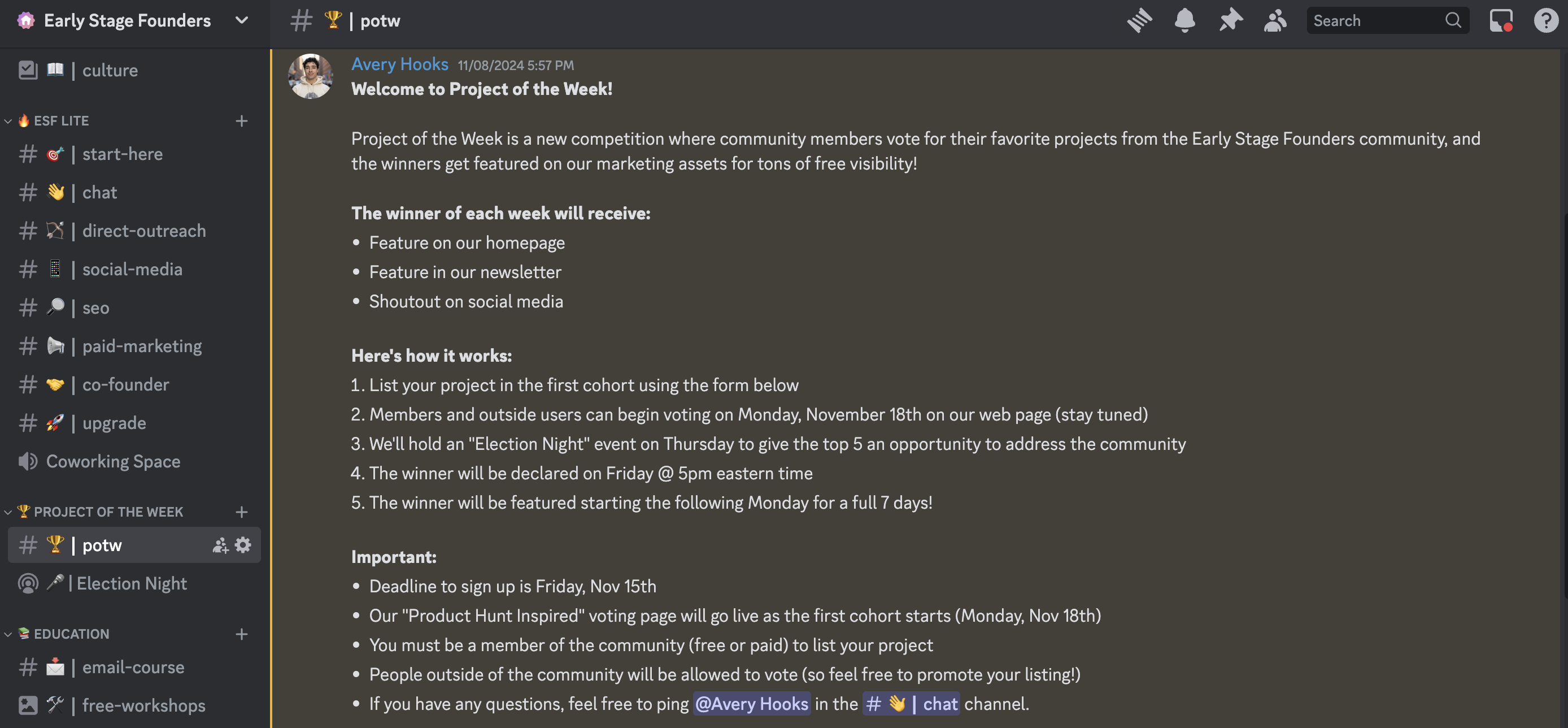
Task: Click the potw invite people icon
Action: click(220, 545)
